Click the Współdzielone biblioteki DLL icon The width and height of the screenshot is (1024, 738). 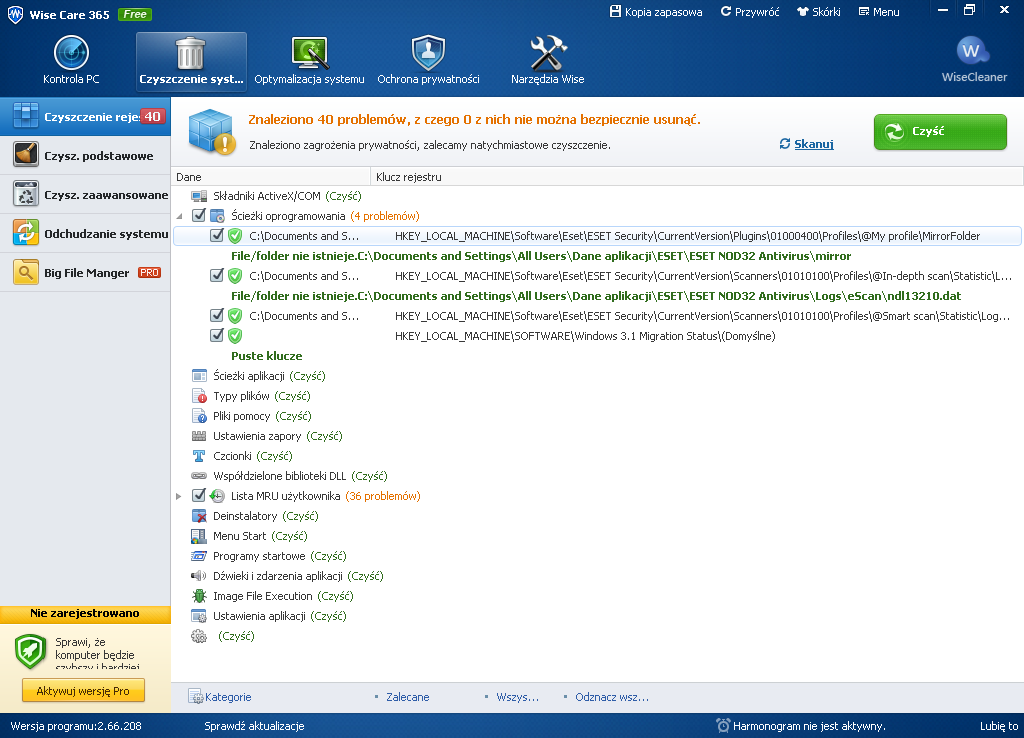click(199, 476)
